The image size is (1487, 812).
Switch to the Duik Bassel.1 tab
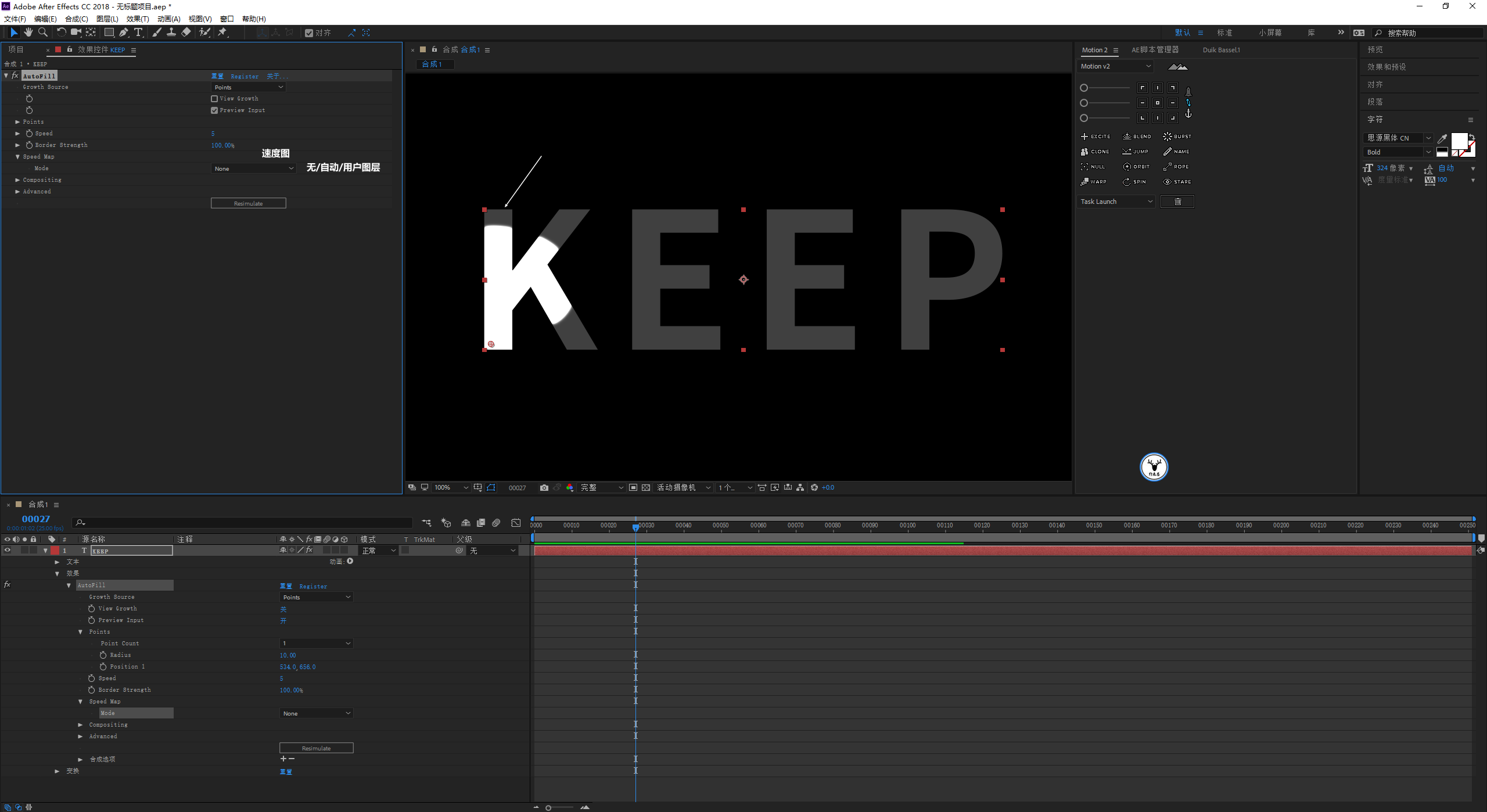click(x=1221, y=50)
